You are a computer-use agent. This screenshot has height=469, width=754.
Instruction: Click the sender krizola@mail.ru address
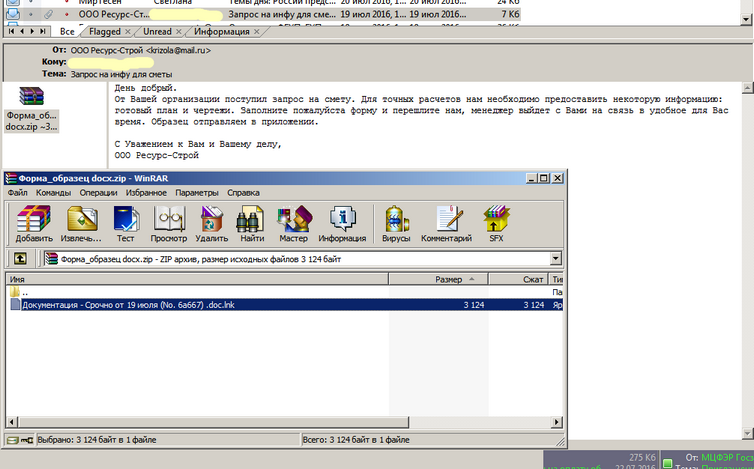pos(178,50)
